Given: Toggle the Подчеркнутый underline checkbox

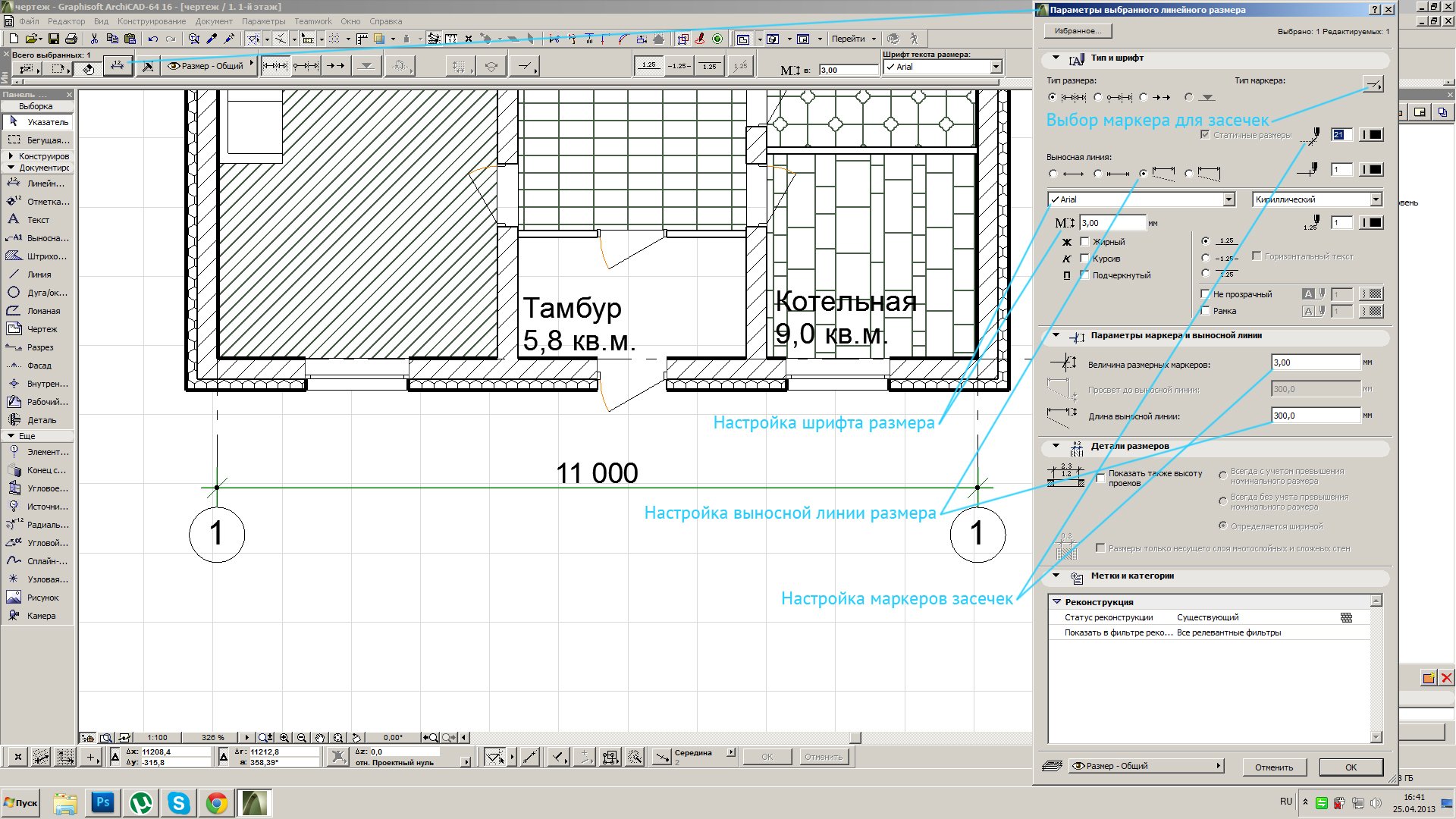Looking at the screenshot, I should click(x=1084, y=275).
